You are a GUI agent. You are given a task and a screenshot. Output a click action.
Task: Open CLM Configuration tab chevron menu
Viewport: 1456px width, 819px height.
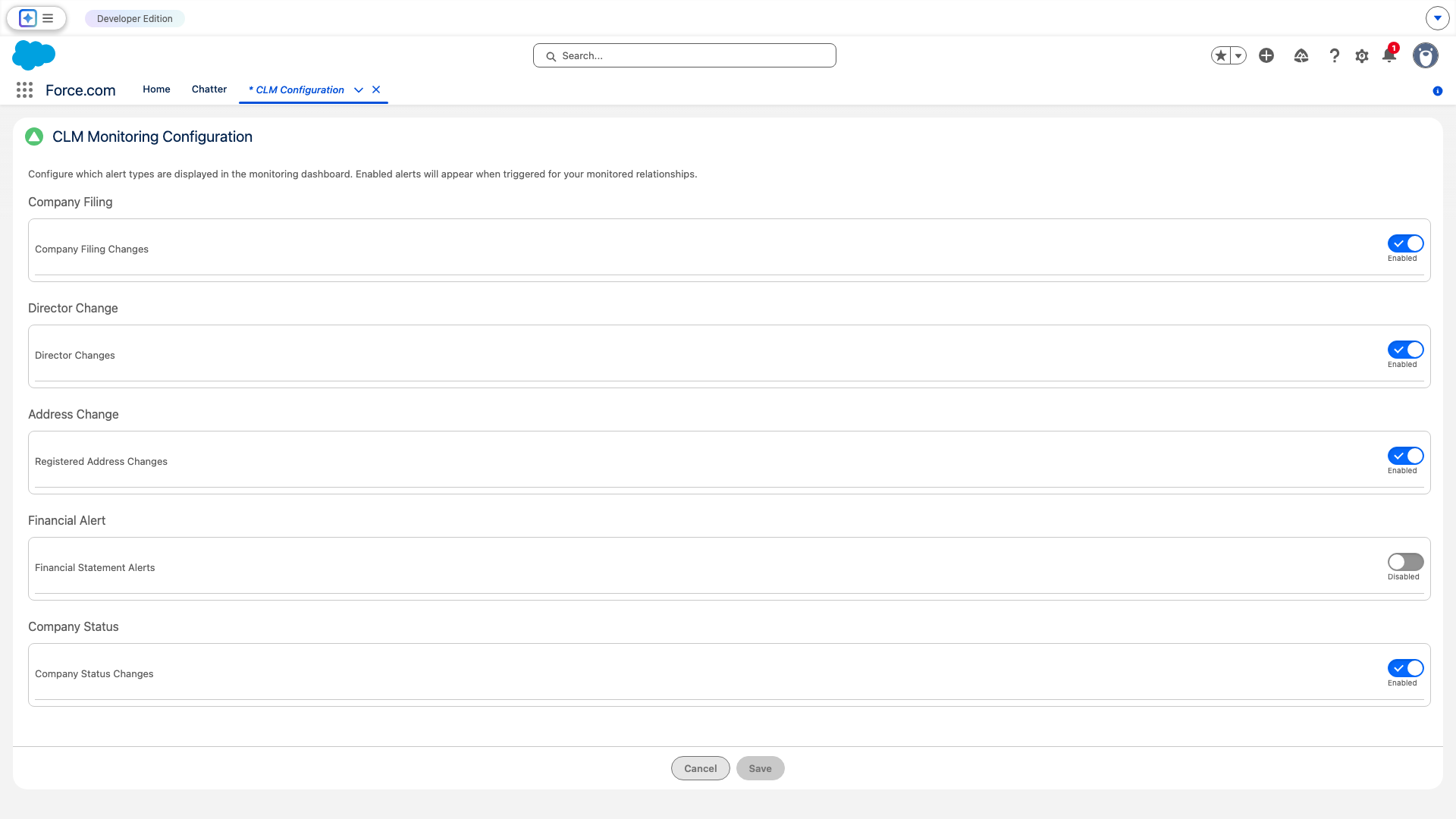point(359,90)
